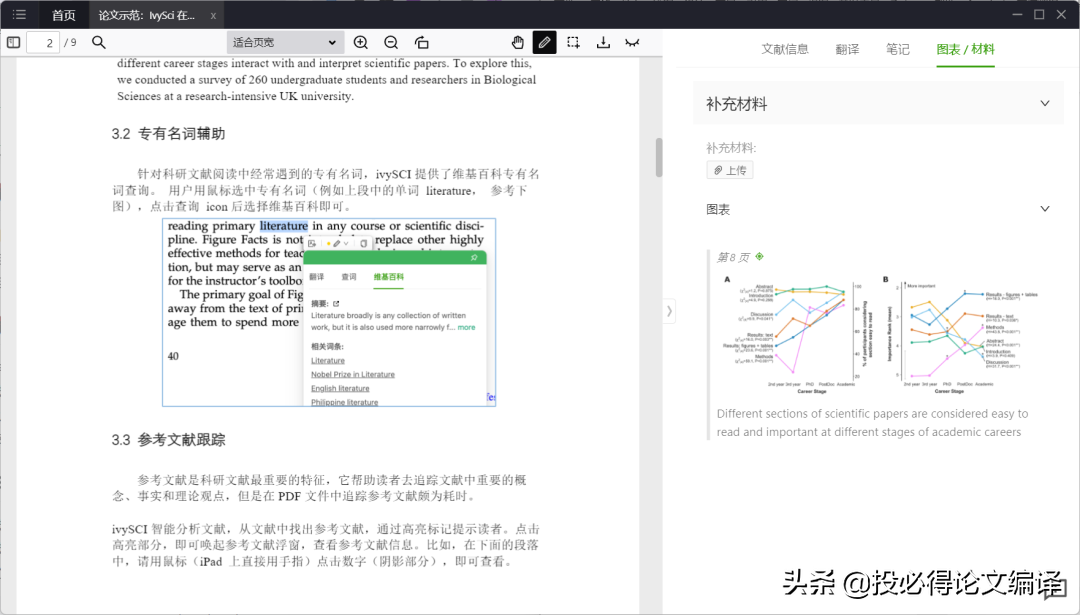
Task: Toggle the hide annotations eye icon
Action: 632,43
